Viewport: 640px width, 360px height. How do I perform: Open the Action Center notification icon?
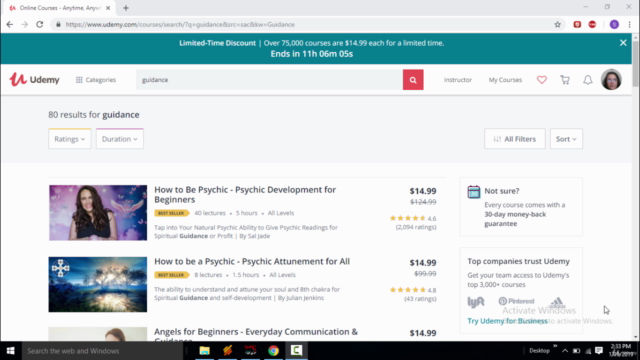[599, 351]
